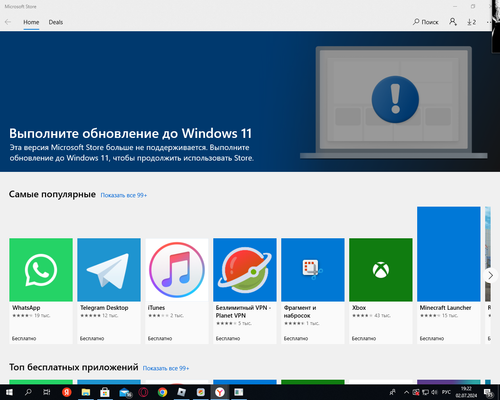Click the WhatsApp app name text
The image size is (500, 400).
tap(26, 308)
